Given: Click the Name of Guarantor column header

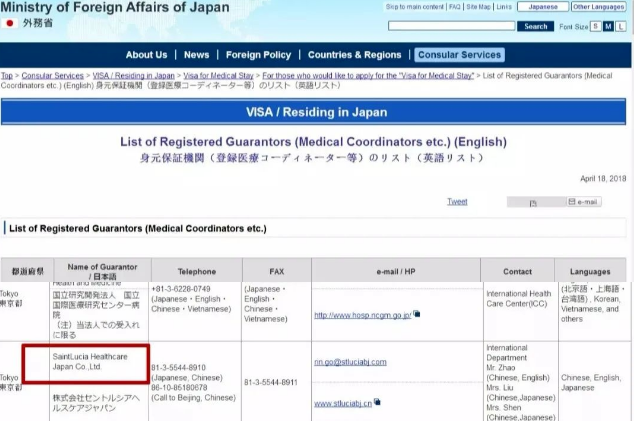Looking at the screenshot, I should point(102,271).
